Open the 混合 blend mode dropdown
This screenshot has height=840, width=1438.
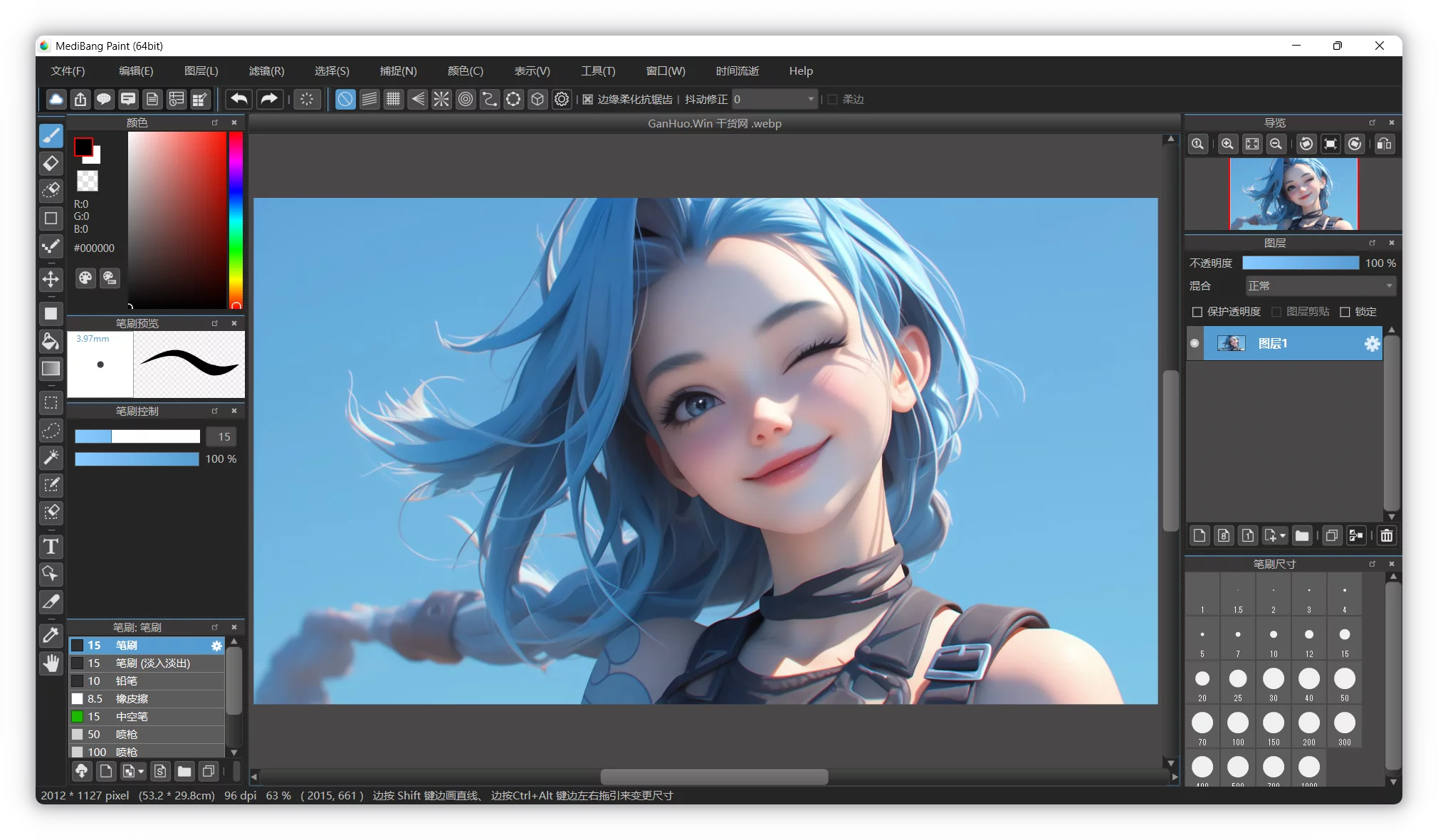click(x=1320, y=285)
